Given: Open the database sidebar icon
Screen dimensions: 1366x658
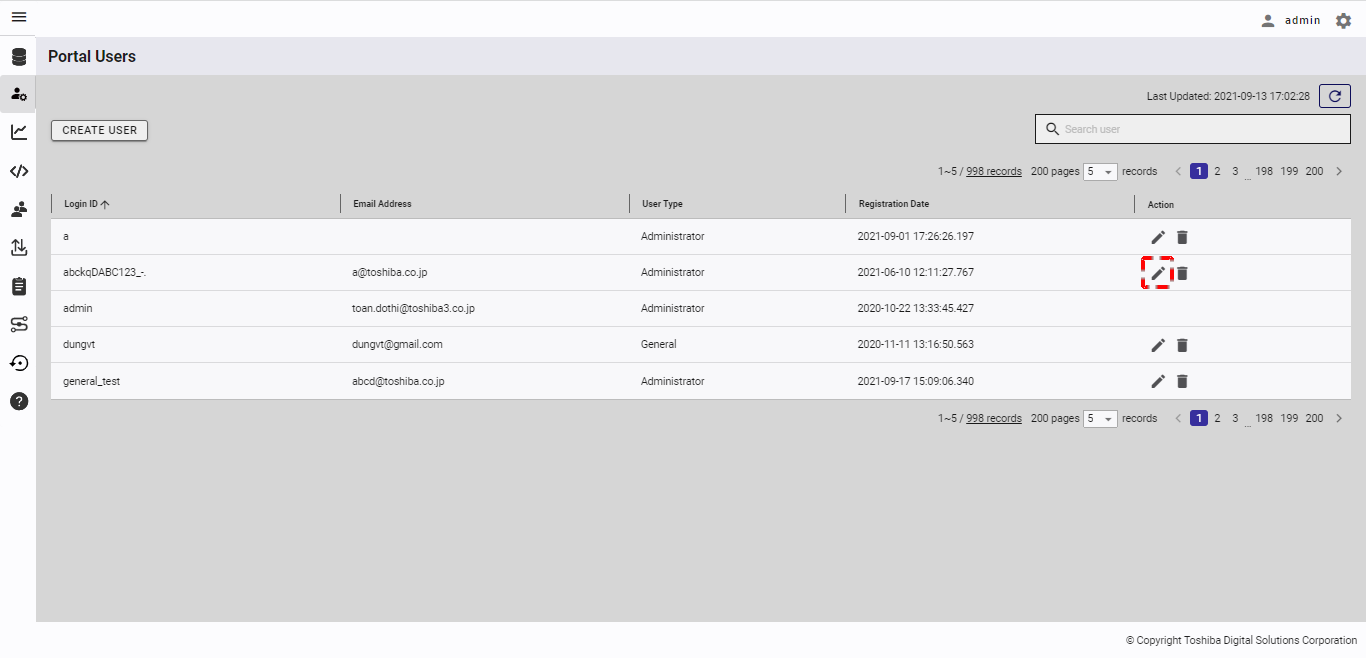Looking at the screenshot, I should [x=18, y=56].
